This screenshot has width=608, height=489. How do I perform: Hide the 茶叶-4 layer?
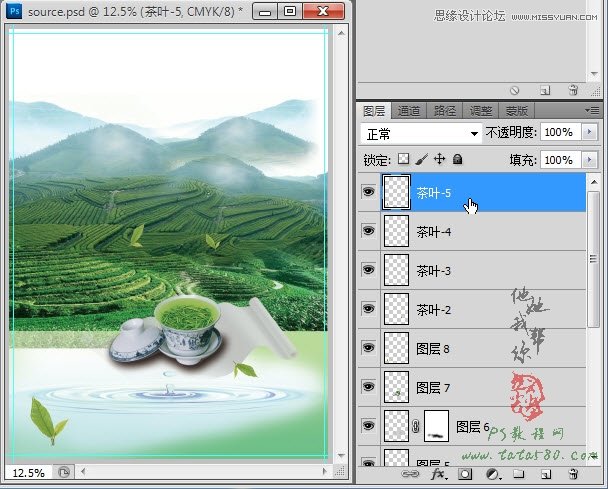368,231
